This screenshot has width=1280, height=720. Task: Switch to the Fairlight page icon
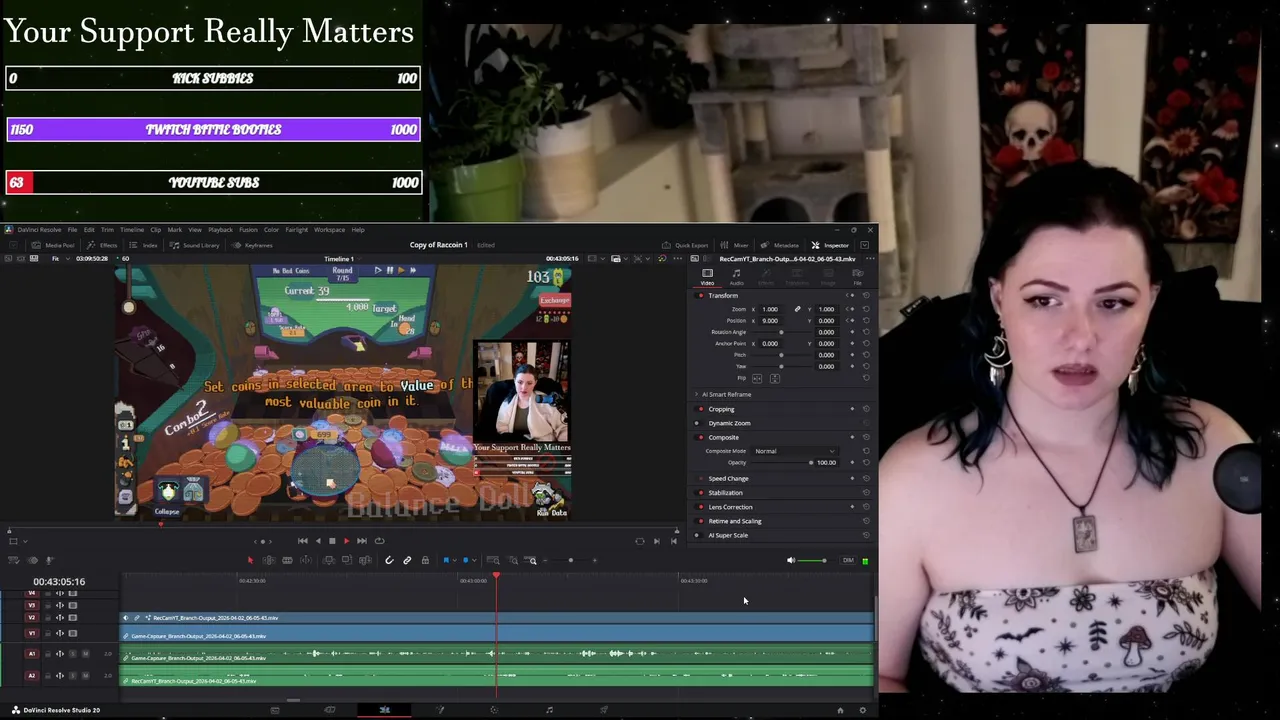(x=549, y=710)
